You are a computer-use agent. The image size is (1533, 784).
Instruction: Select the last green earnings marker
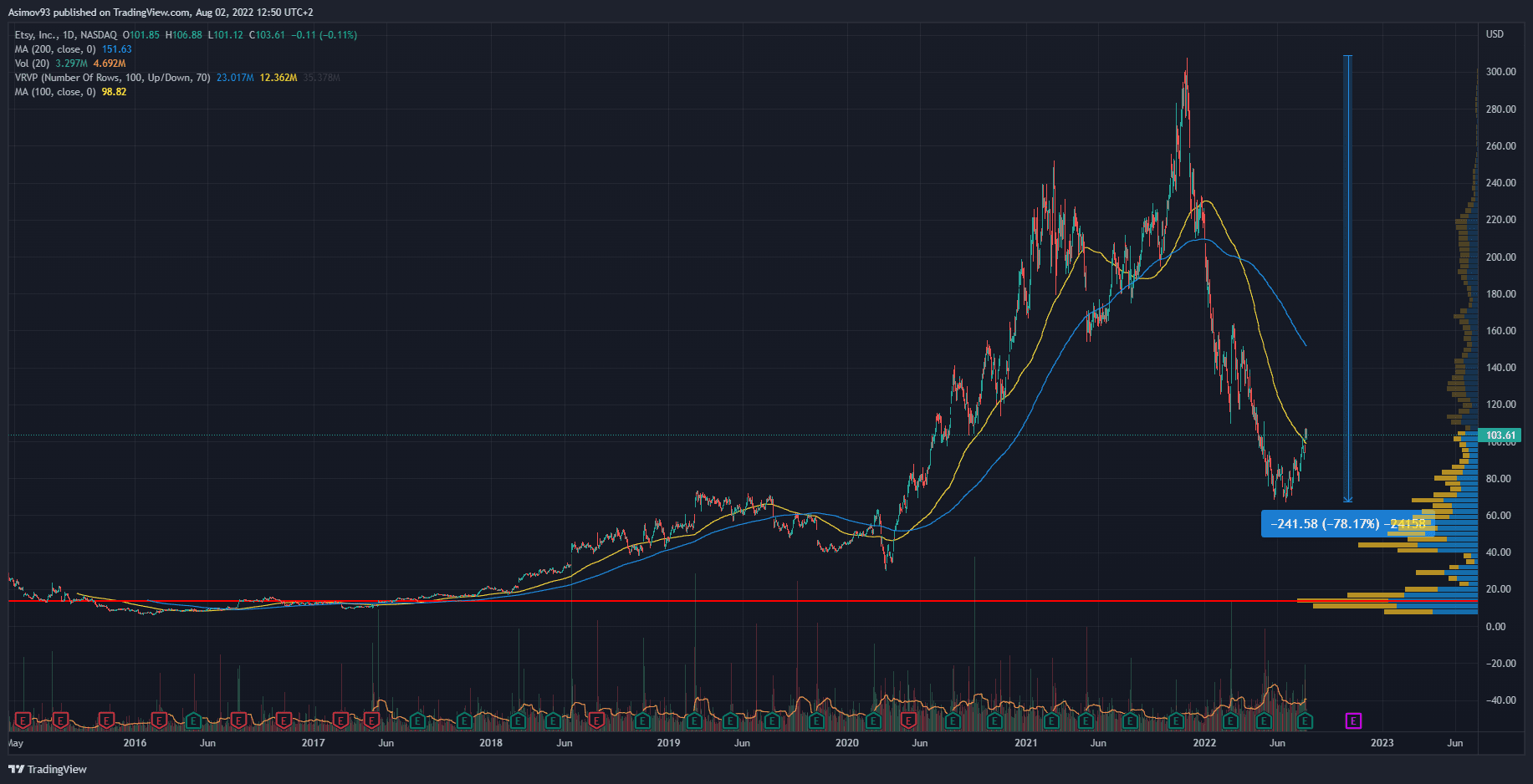coord(1305,720)
